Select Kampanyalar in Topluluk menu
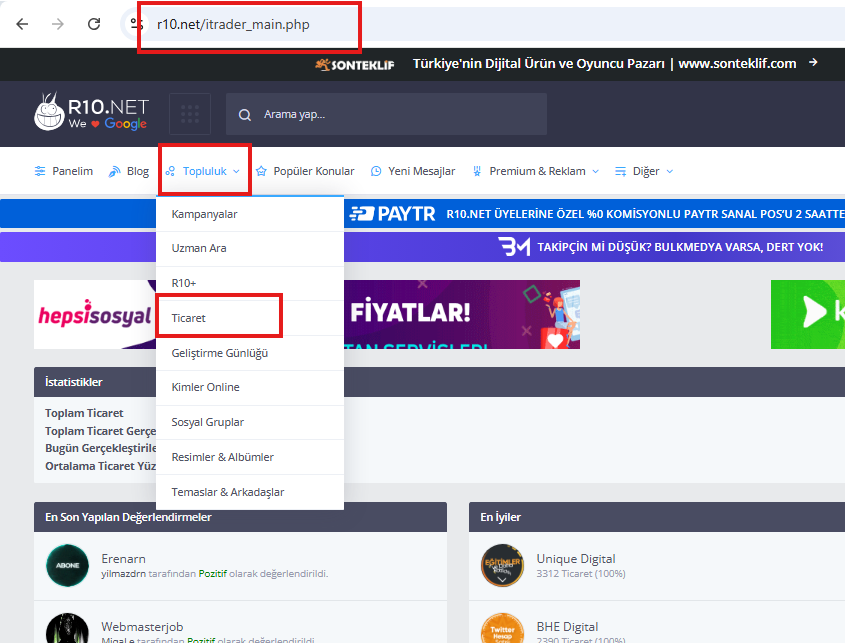The image size is (845, 643). pos(250,215)
